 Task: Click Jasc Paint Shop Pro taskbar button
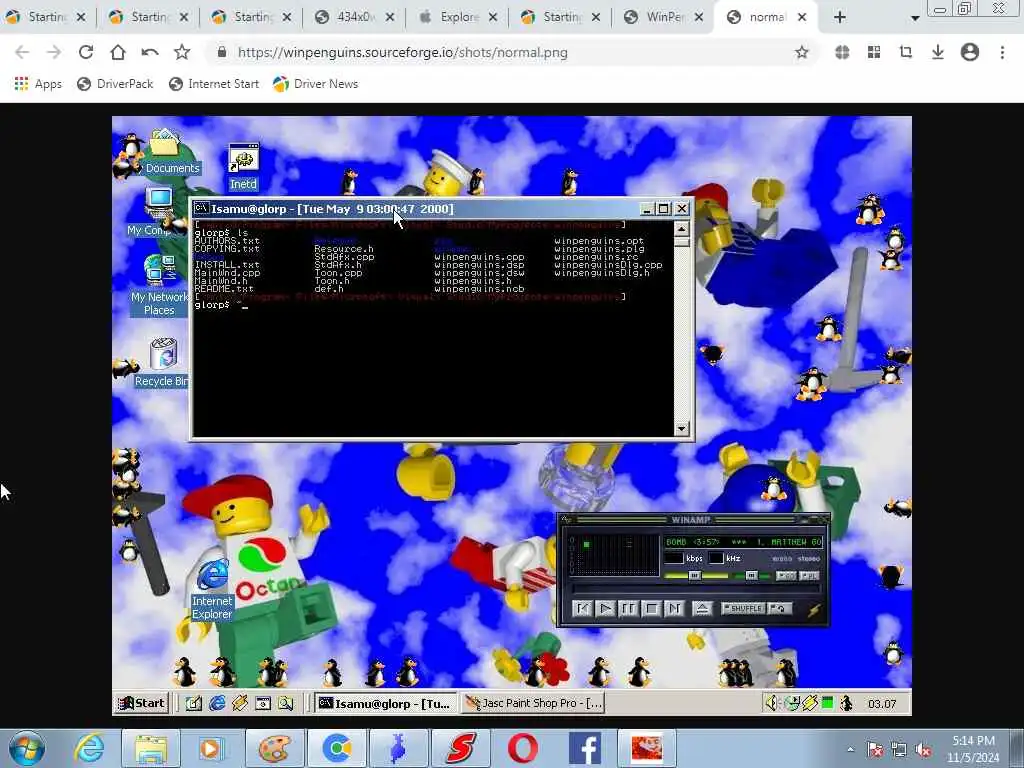[533, 703]
